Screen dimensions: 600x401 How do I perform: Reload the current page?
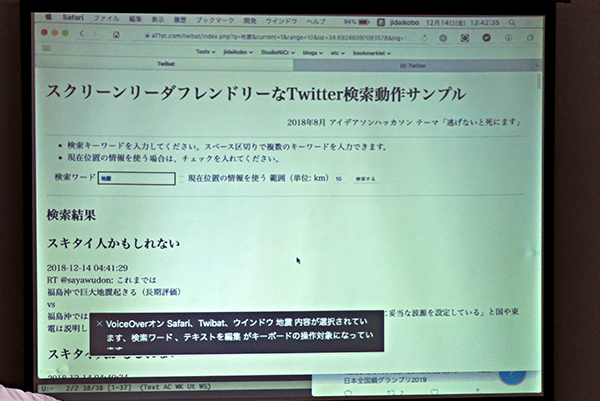[424, 38]
